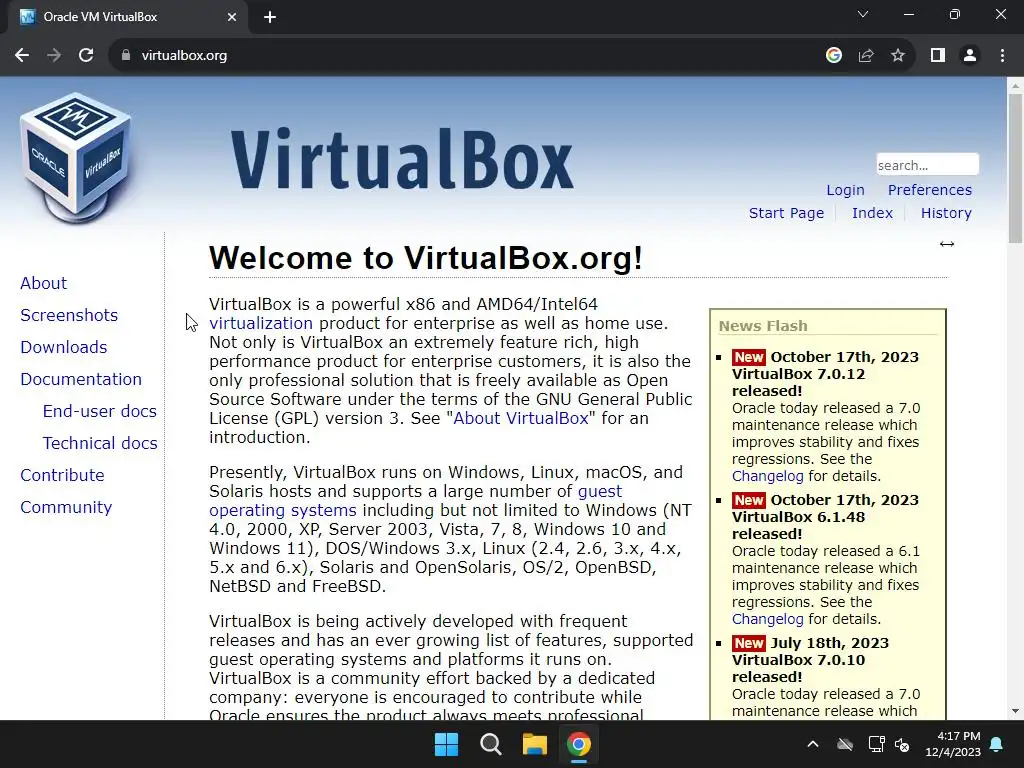The width and height of the screenshot is (1024, 768).
Task: Open Contribute in the sidebar
Action: 62,475
